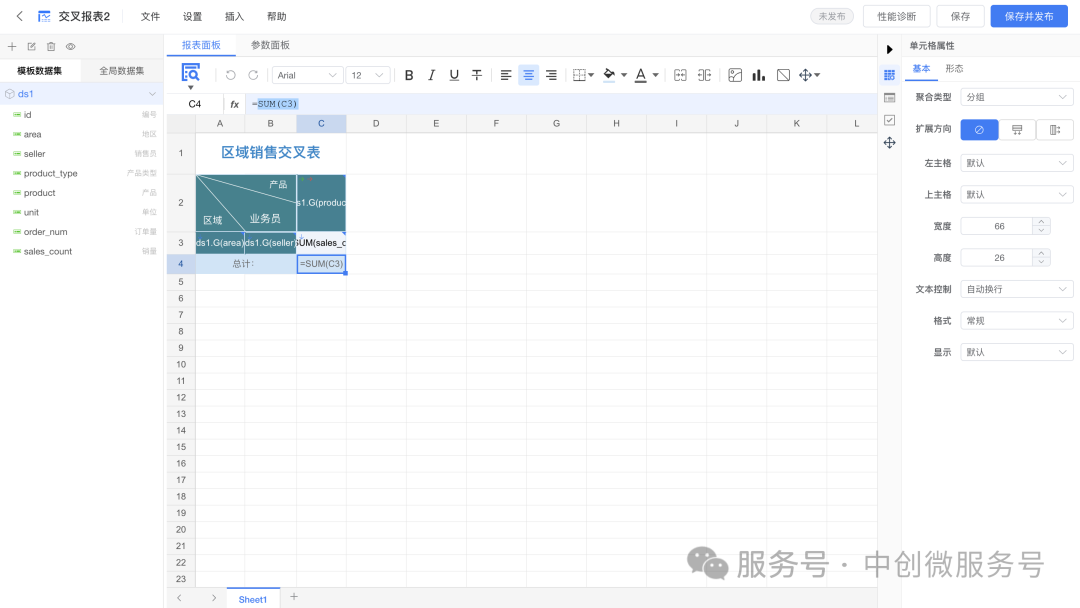Open the 文本控制 dropdown
The image size is (1080, 608).
[x=1017, y=289]
